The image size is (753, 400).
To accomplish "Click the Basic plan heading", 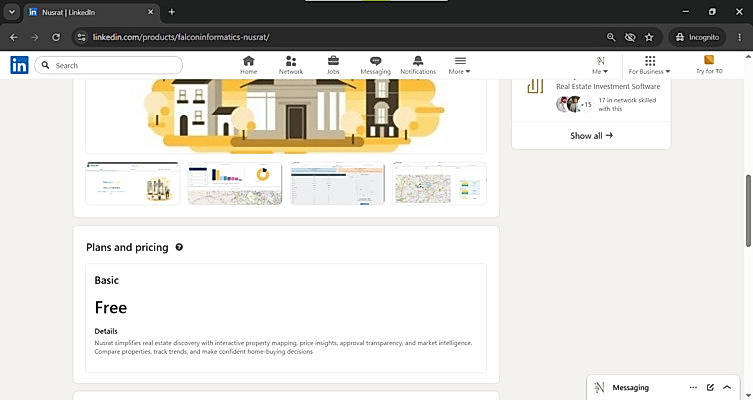I will point(107,280).
